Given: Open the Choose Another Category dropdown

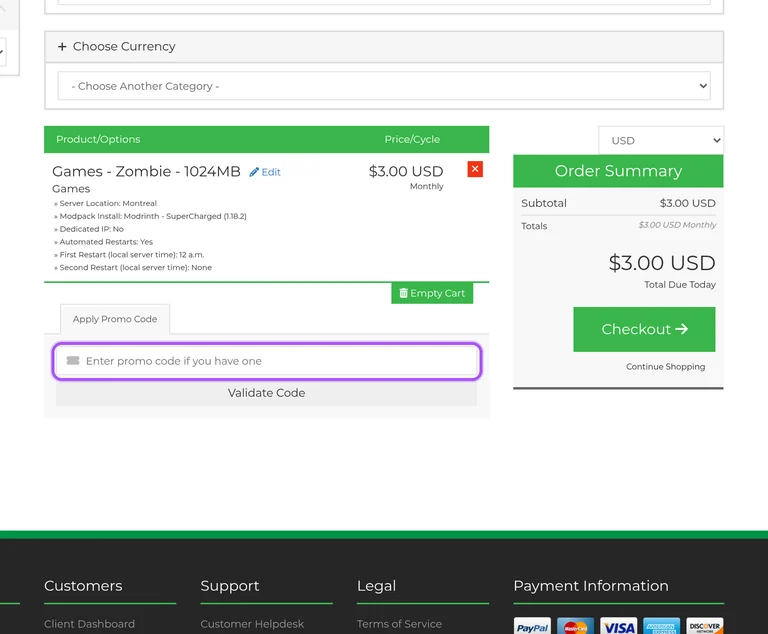Looking at the screenshot, I should [x=384, y=86].
